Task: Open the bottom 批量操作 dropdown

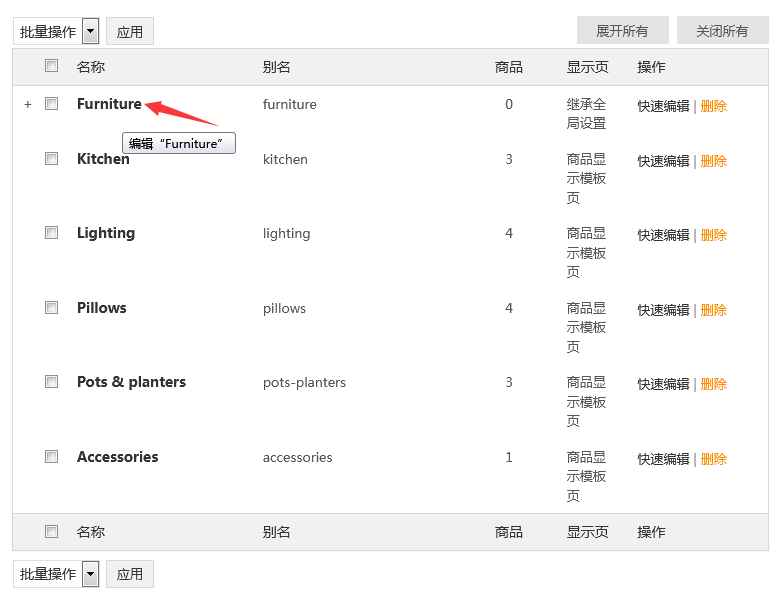Action: [x=56, y=574]
